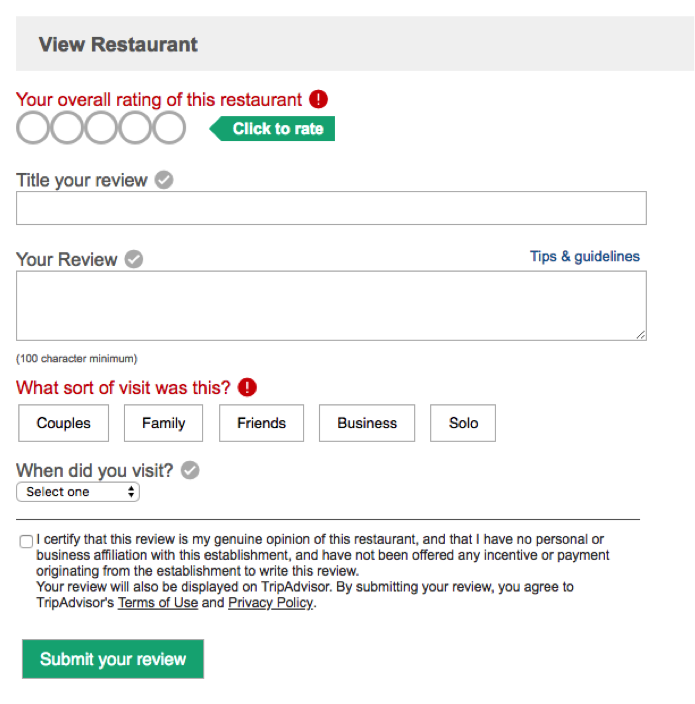Click the checkmark next to When did you visit

coord(190,470)
